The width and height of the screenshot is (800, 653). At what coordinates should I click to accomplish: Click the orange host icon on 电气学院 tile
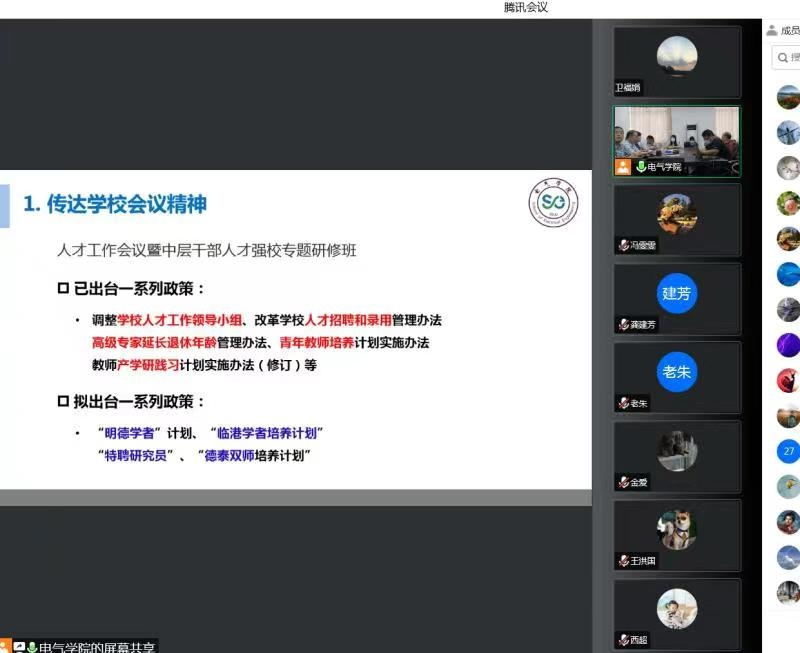(x=624, y=167)
